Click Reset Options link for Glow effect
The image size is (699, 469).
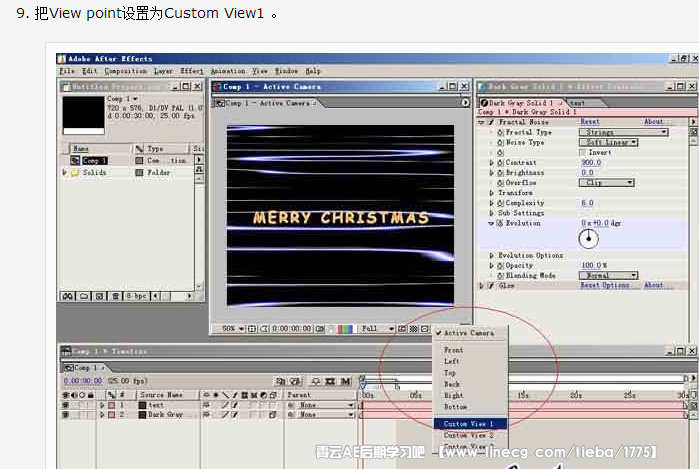604,285
